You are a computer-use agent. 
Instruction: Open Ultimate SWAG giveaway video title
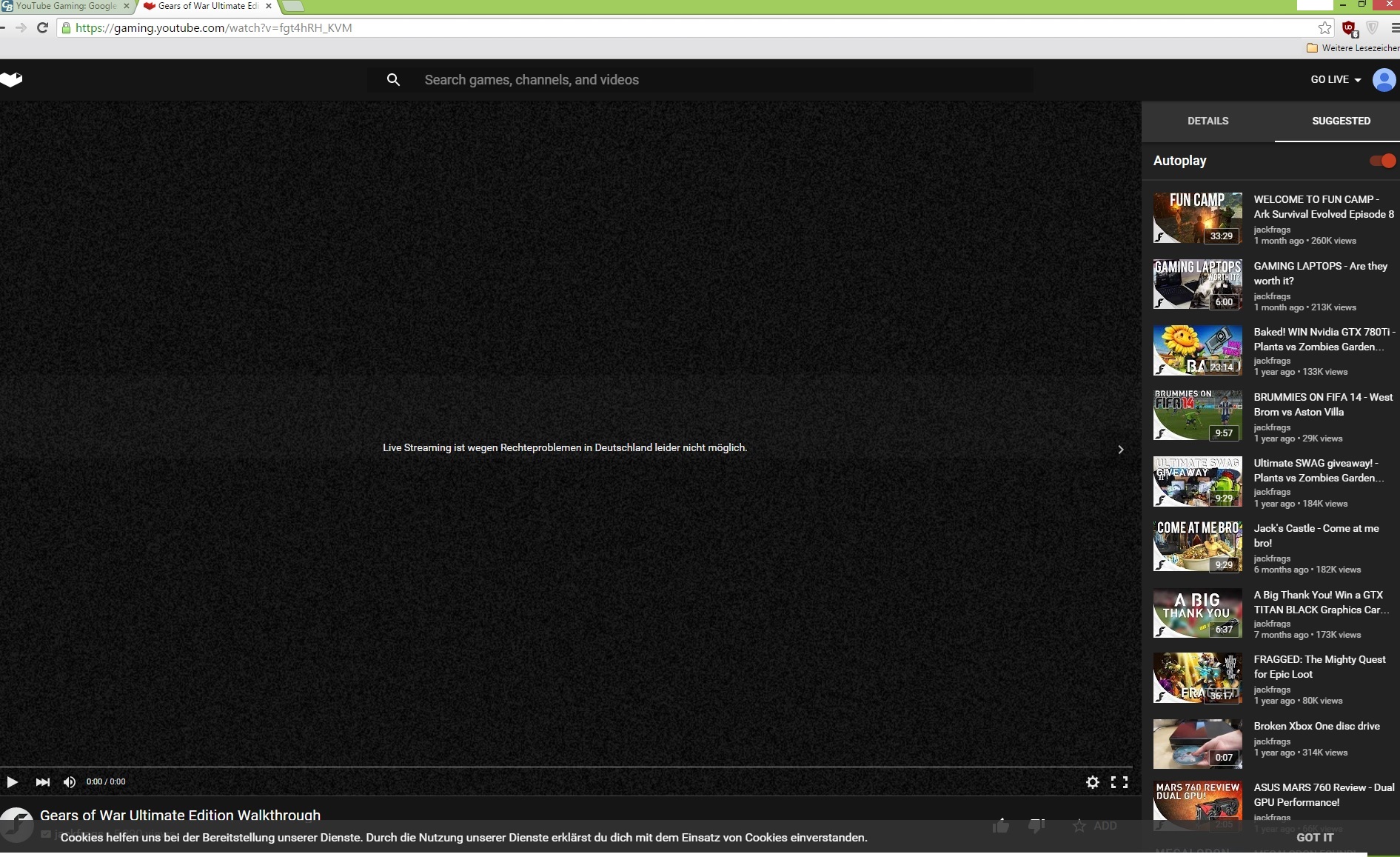(1319, 470)
